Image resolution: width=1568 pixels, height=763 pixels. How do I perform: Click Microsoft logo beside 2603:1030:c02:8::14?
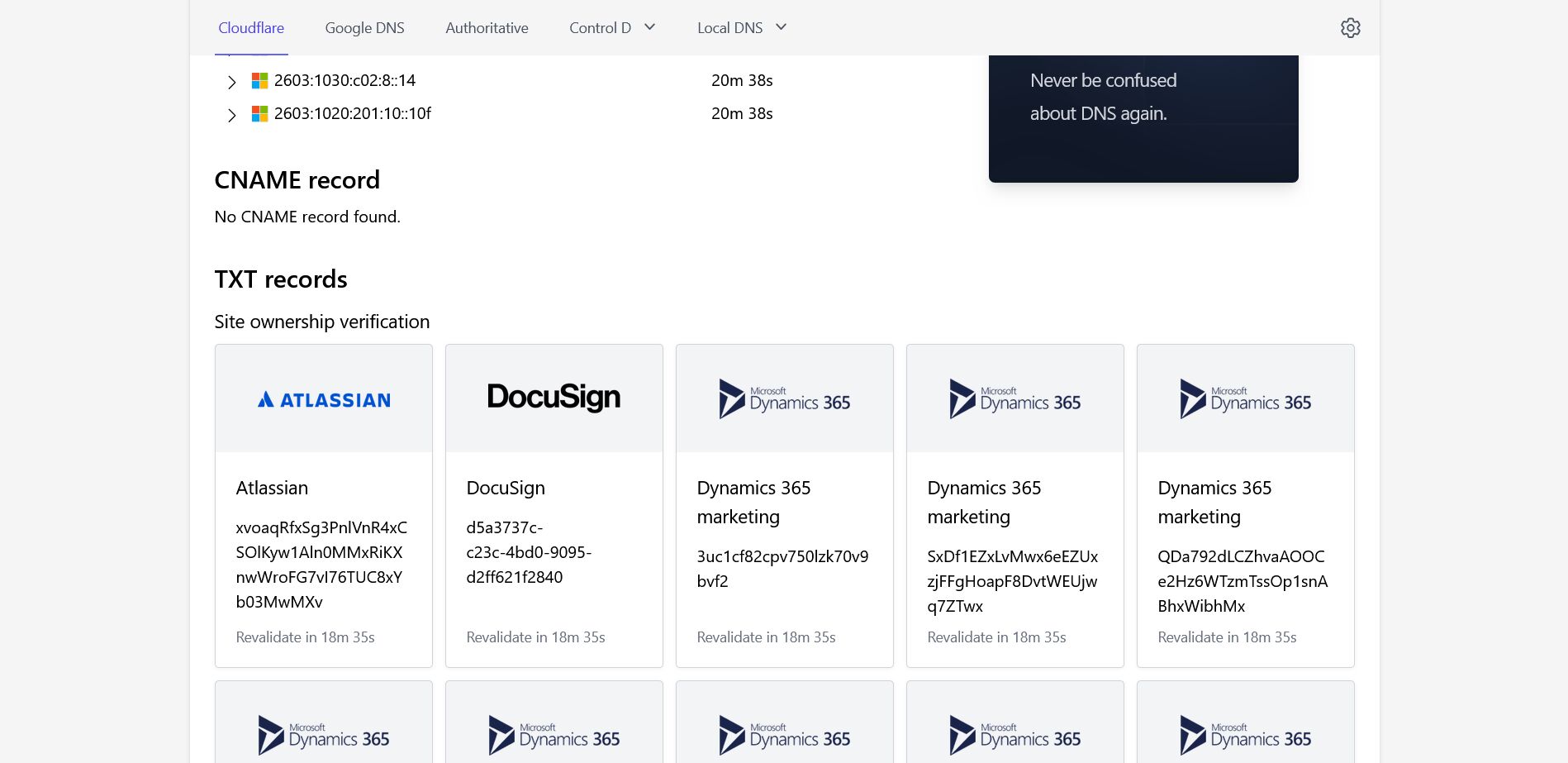(x=259, y=80)
